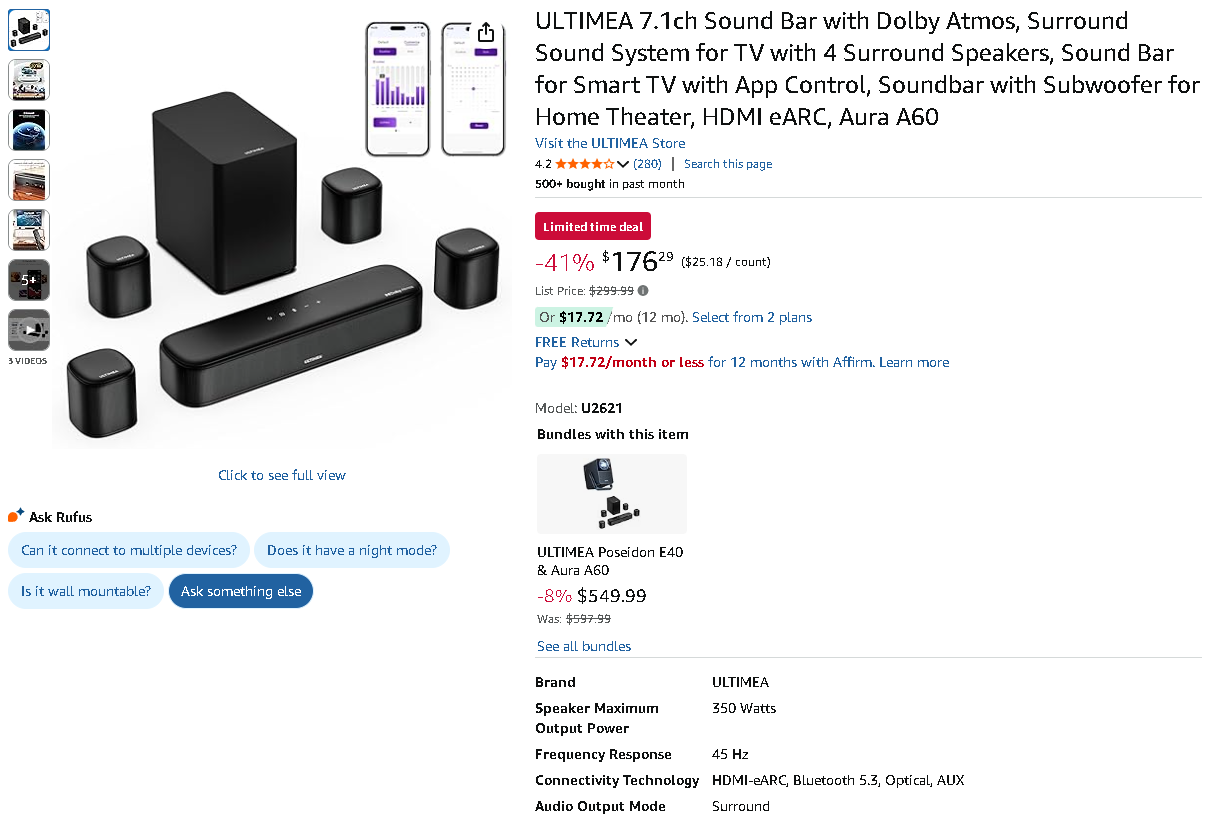Ask Rufus about the night mode
Viewport: 1206px width, 818px height.
point(352,550)
